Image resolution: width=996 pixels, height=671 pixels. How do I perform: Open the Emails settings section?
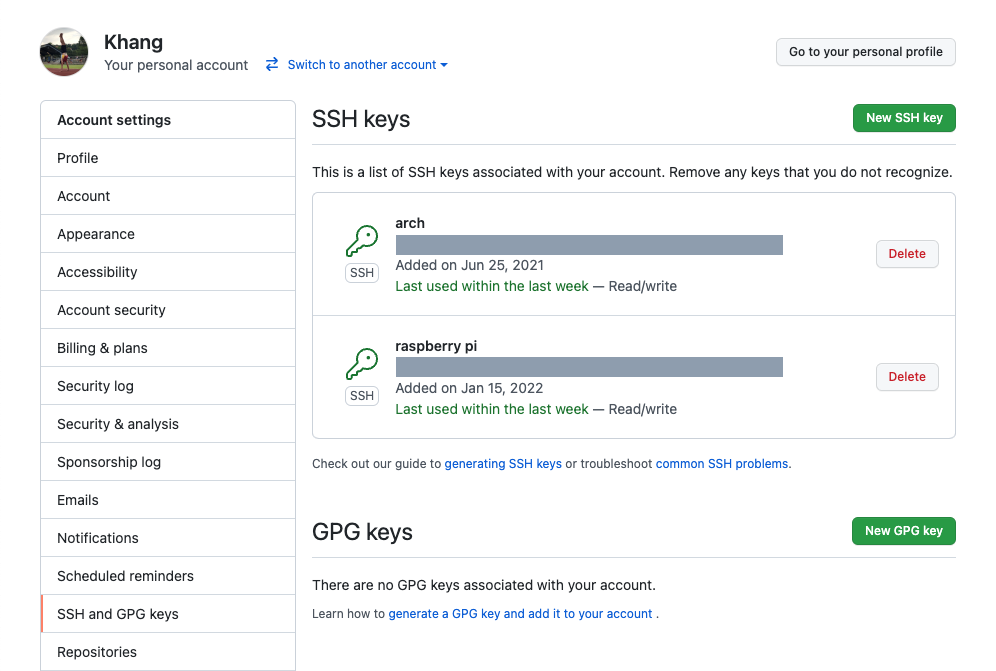(x=77, y=499)
